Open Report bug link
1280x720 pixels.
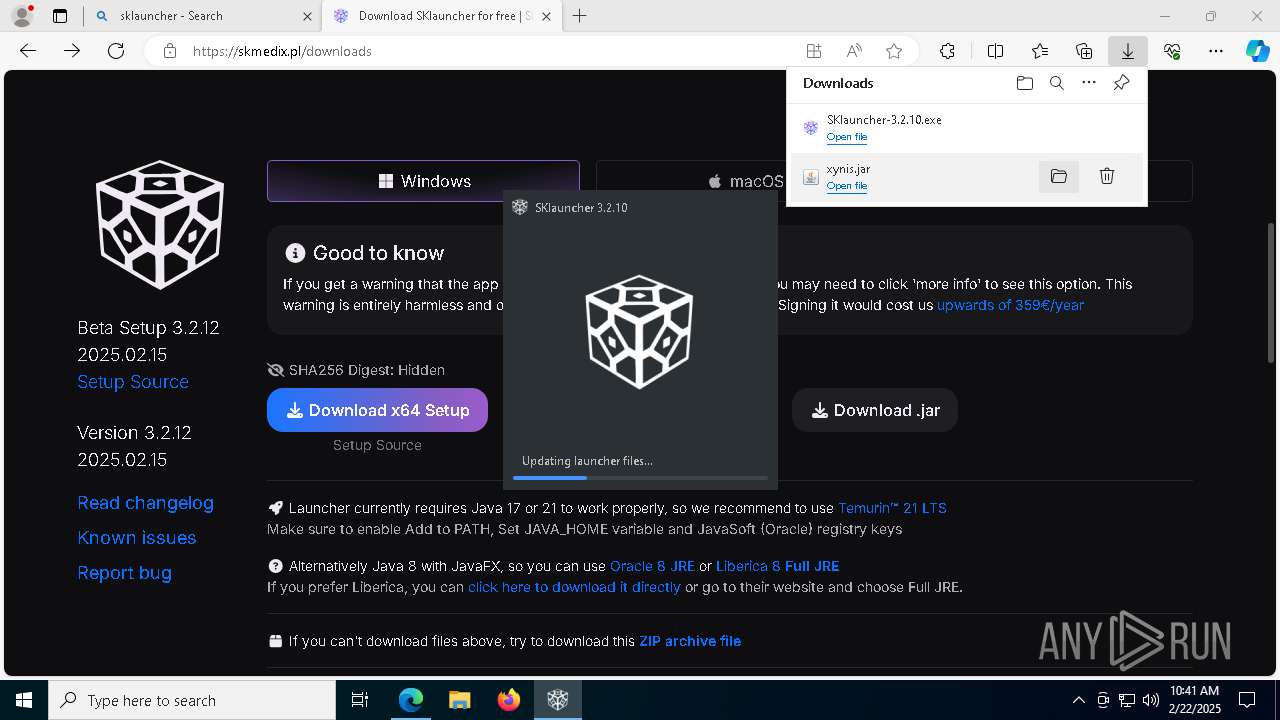coord(124,573)
